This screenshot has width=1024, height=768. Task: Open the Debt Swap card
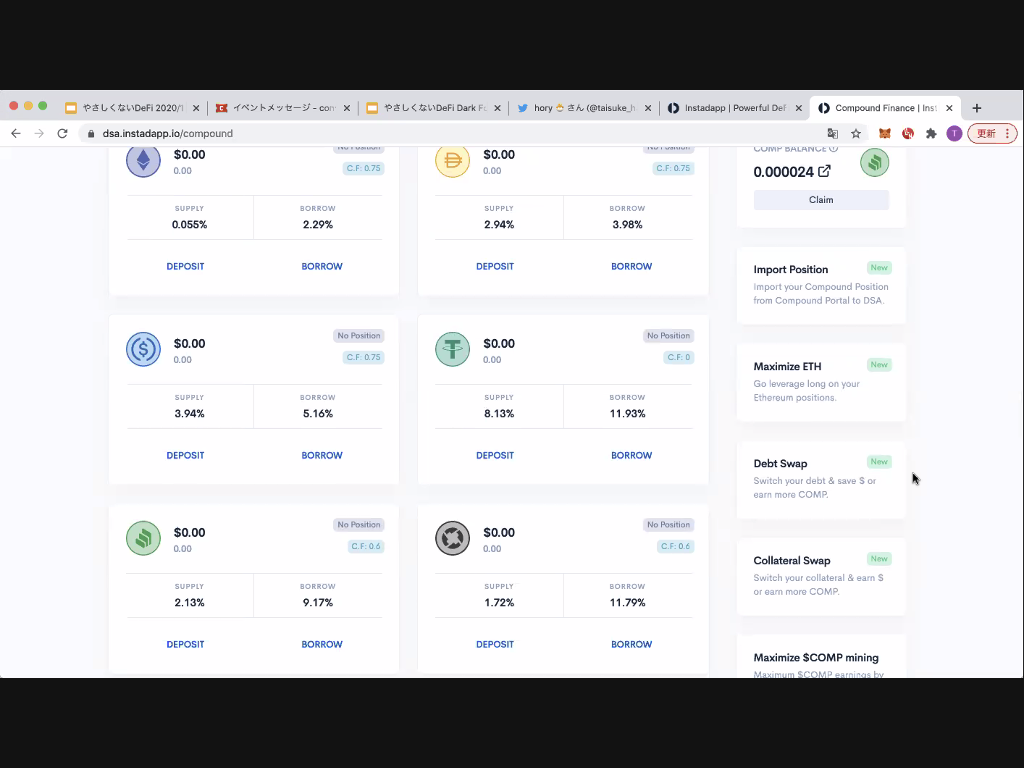821,479
